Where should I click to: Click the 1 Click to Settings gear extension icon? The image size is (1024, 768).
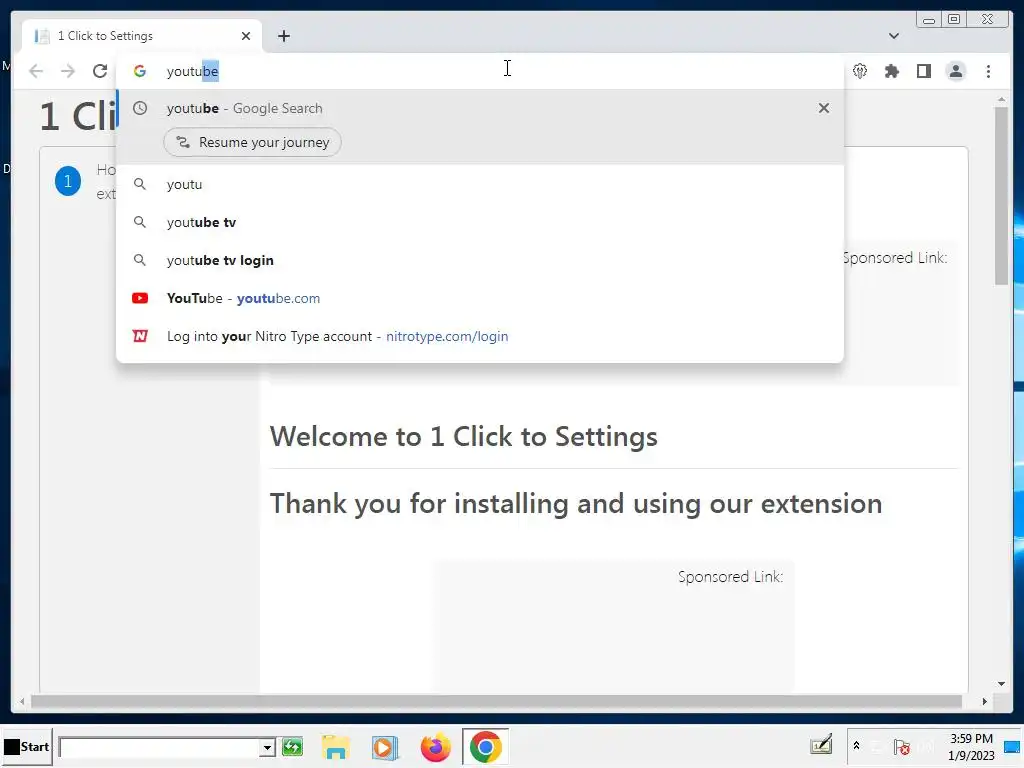pyautogui.click(x=860, y=71)
